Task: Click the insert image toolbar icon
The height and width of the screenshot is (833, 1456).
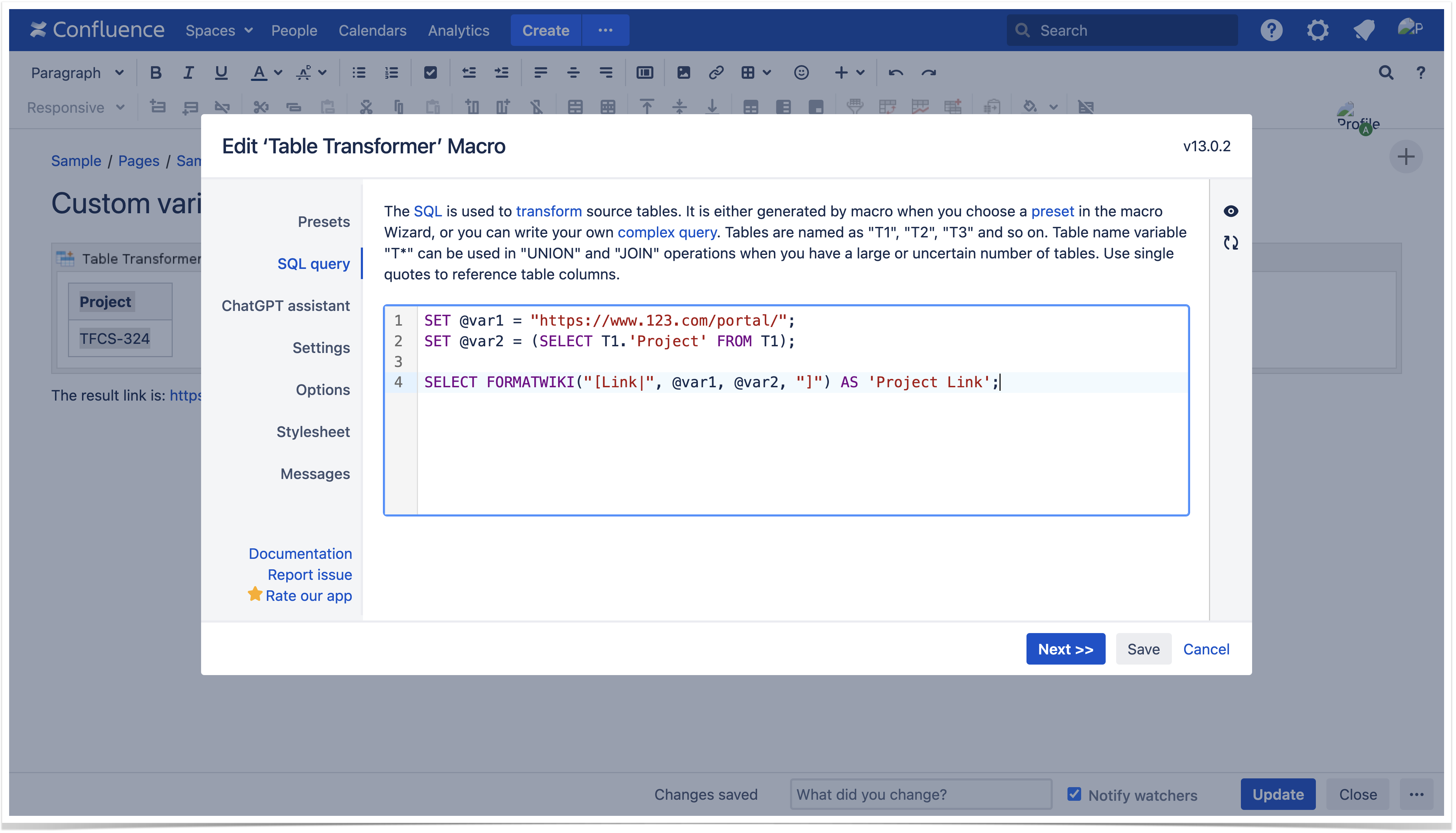Action: [x=684, y=73]
